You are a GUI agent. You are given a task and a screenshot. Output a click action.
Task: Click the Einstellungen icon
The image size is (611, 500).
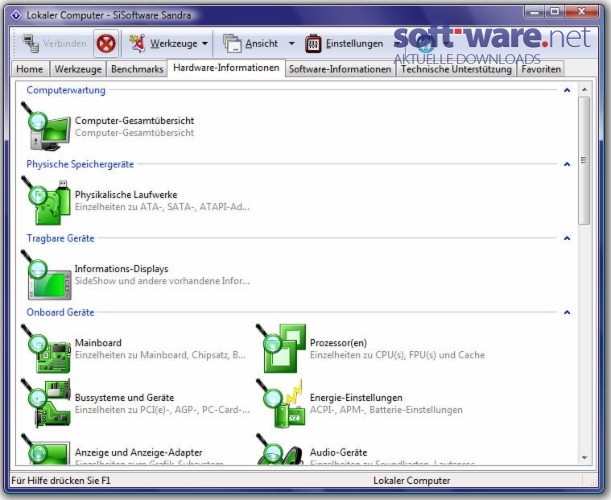[x=313, y=44]
